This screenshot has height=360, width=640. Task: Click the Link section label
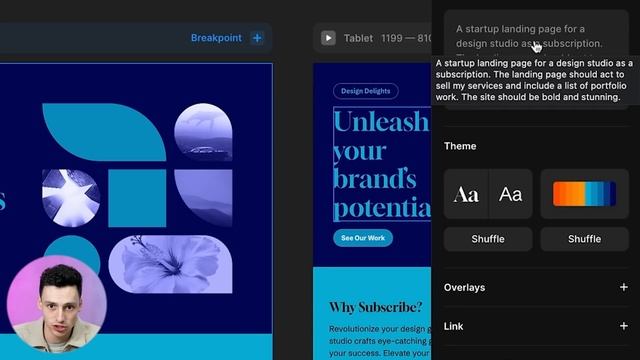[453, 326]
